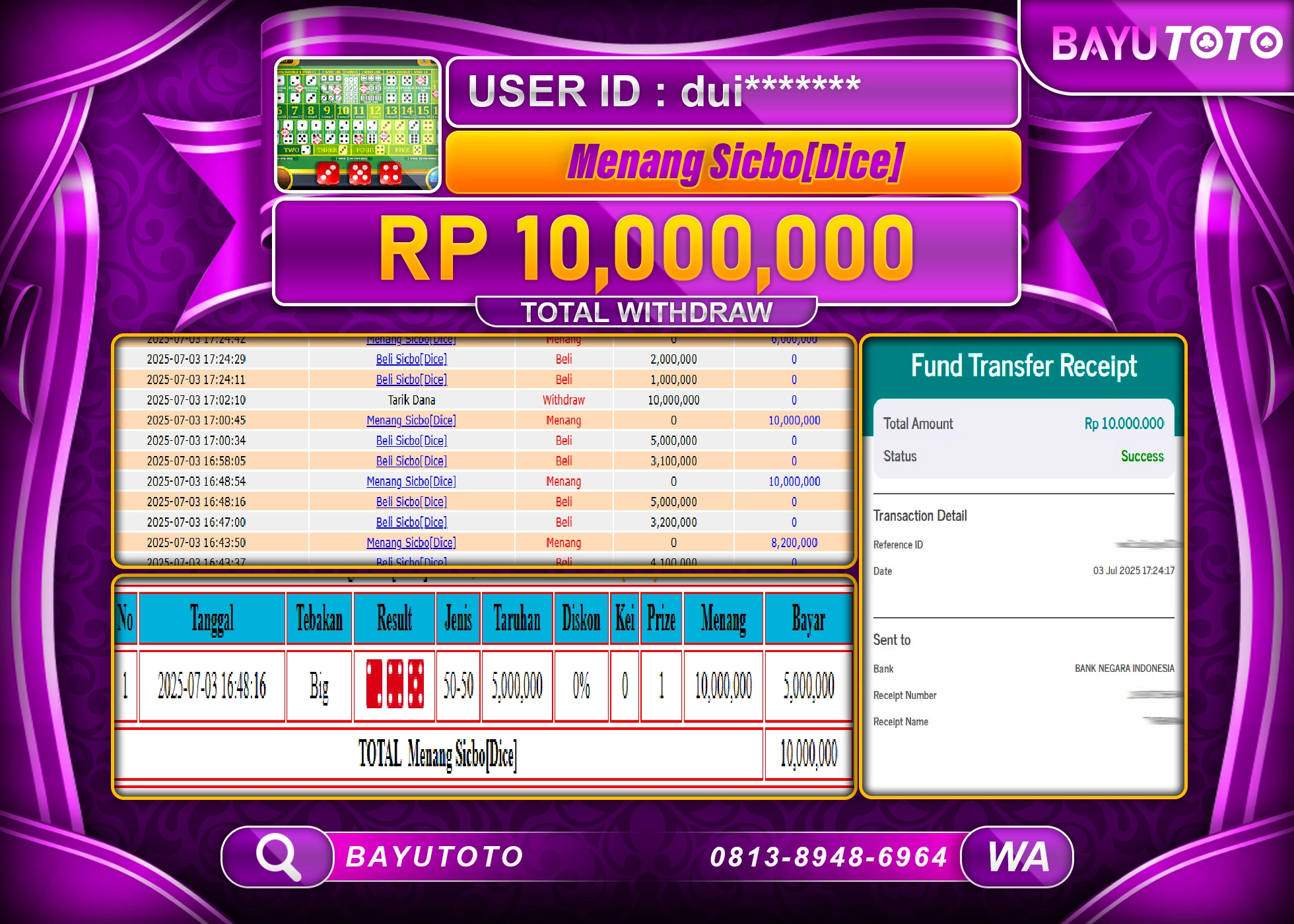Toggle the Success status indicator
Screen dimensions: 1294x924
(1141, 456)
